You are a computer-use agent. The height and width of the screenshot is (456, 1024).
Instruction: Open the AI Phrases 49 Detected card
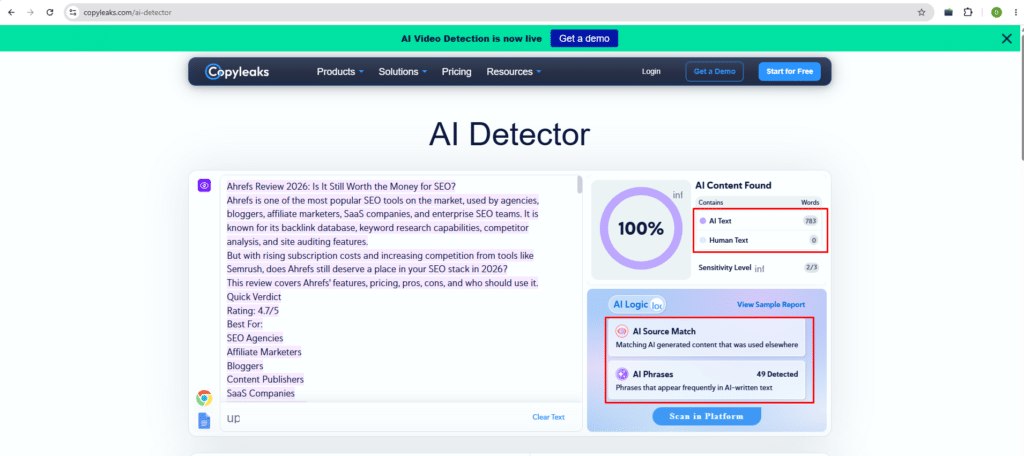707,381
